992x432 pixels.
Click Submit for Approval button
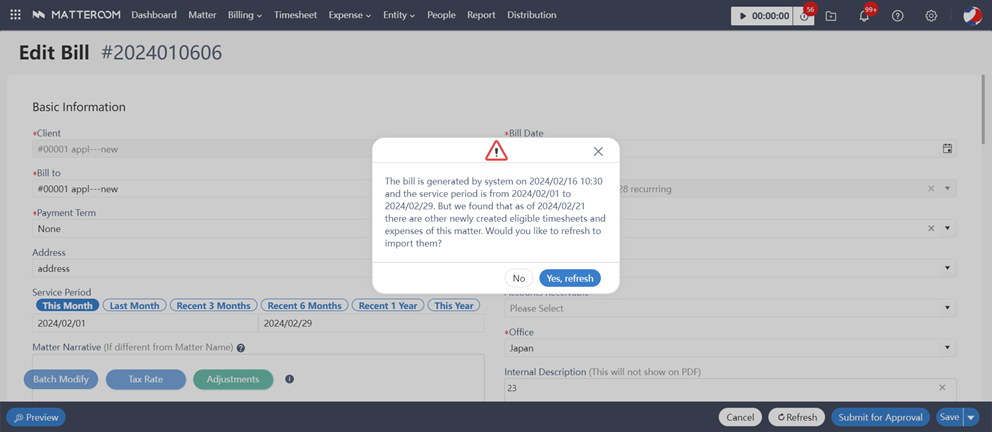880,417
